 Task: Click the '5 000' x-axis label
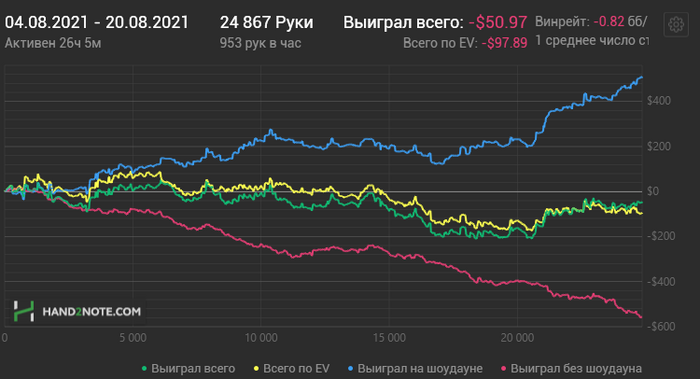[x=133, y=338]
